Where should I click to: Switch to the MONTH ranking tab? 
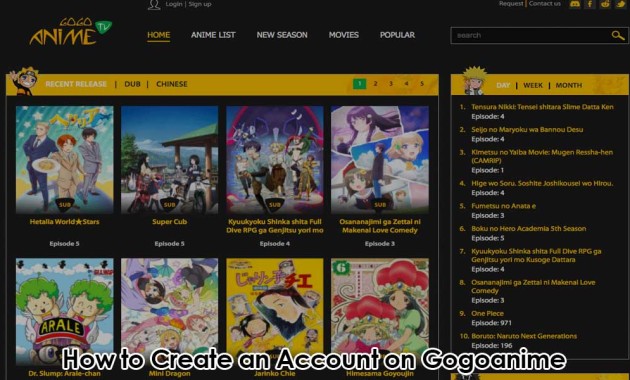coord(569,85)
